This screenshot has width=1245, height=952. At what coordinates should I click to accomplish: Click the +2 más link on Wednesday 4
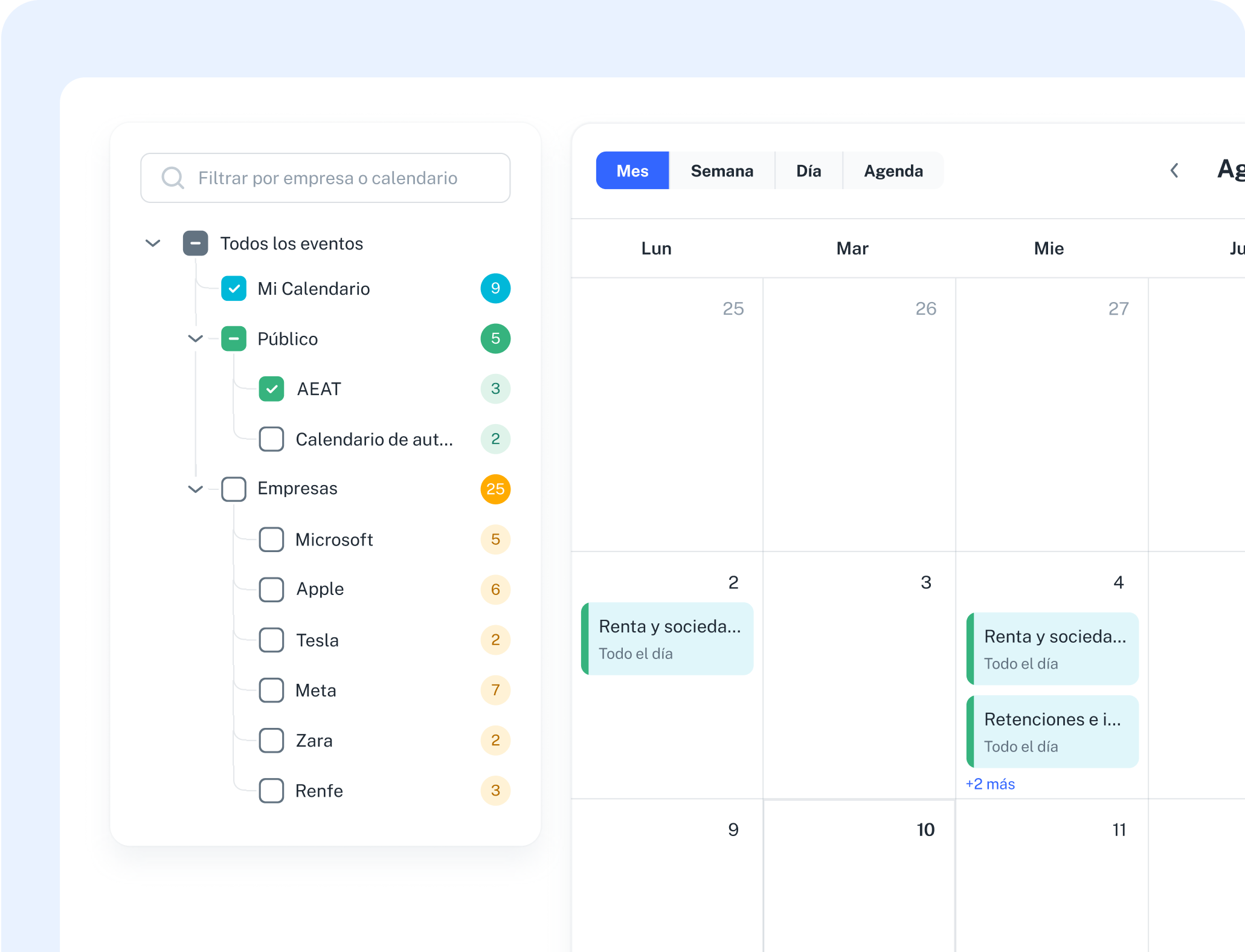point(990,783)
